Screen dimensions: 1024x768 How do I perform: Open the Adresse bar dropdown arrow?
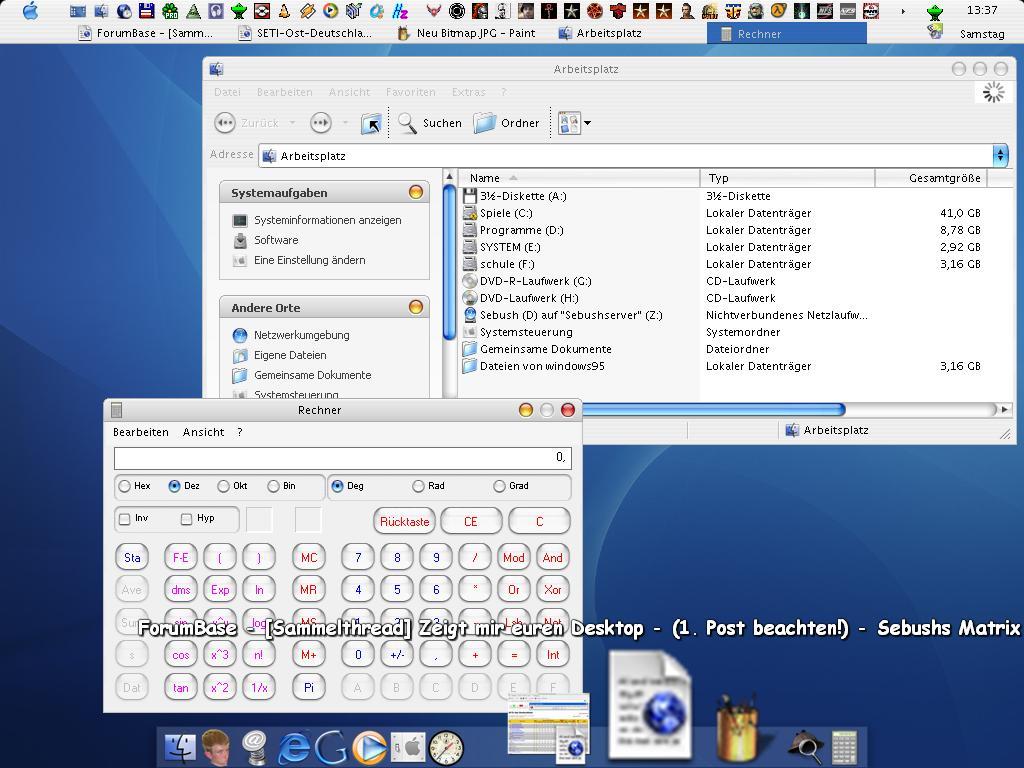pyautogui.click(x=999, y=155)
